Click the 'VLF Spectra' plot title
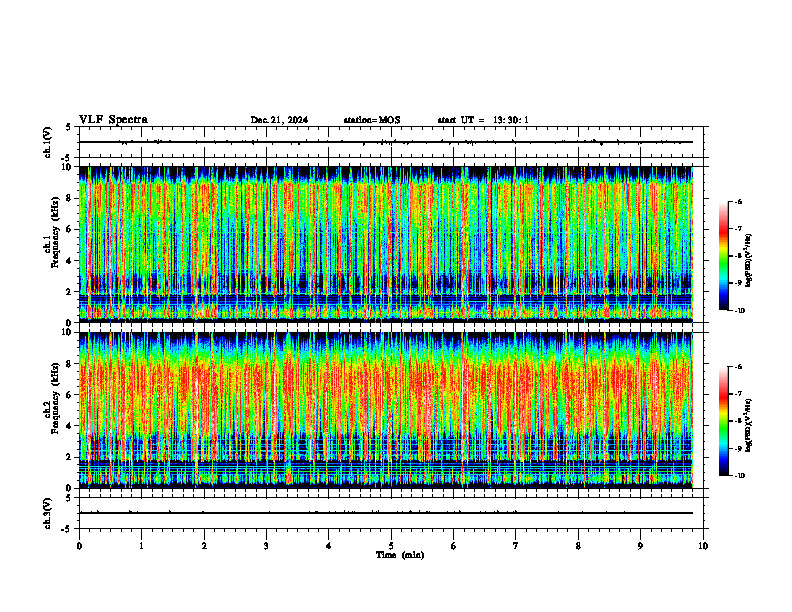Screen dimensions: 792x612 click(x=113, y=120)
